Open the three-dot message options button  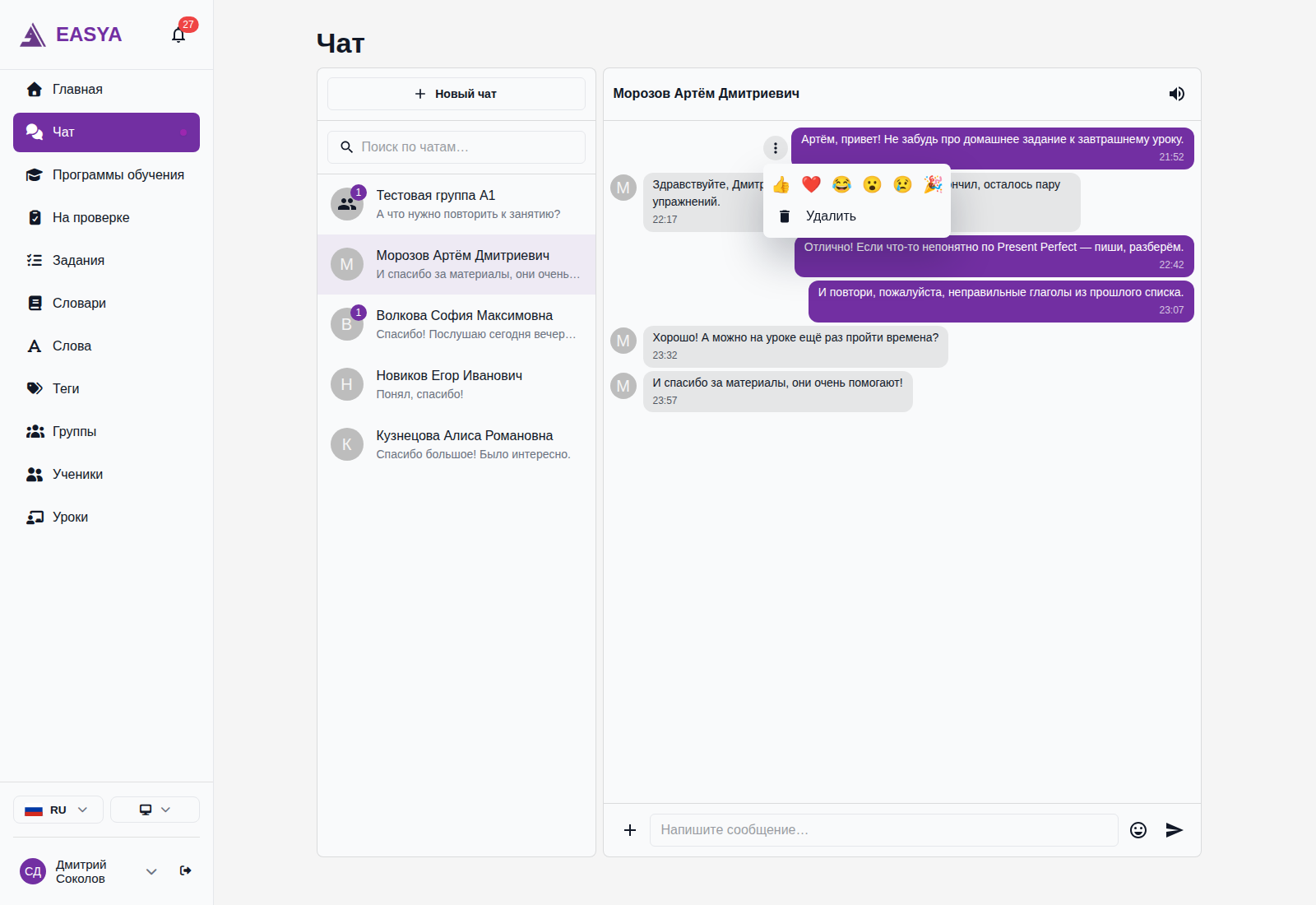(775, 148)
